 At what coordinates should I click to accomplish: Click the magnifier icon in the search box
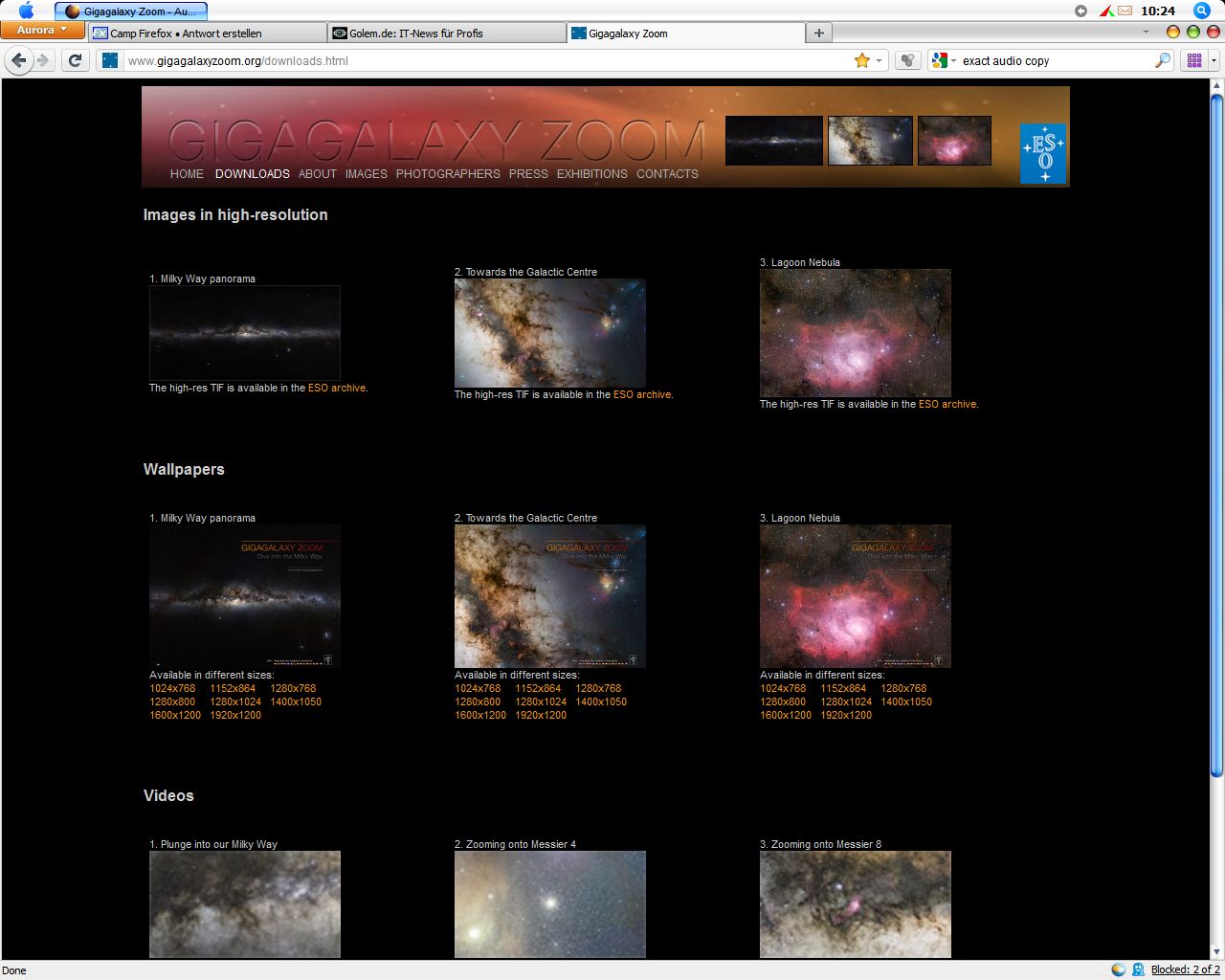click(x=1163, y=60)
